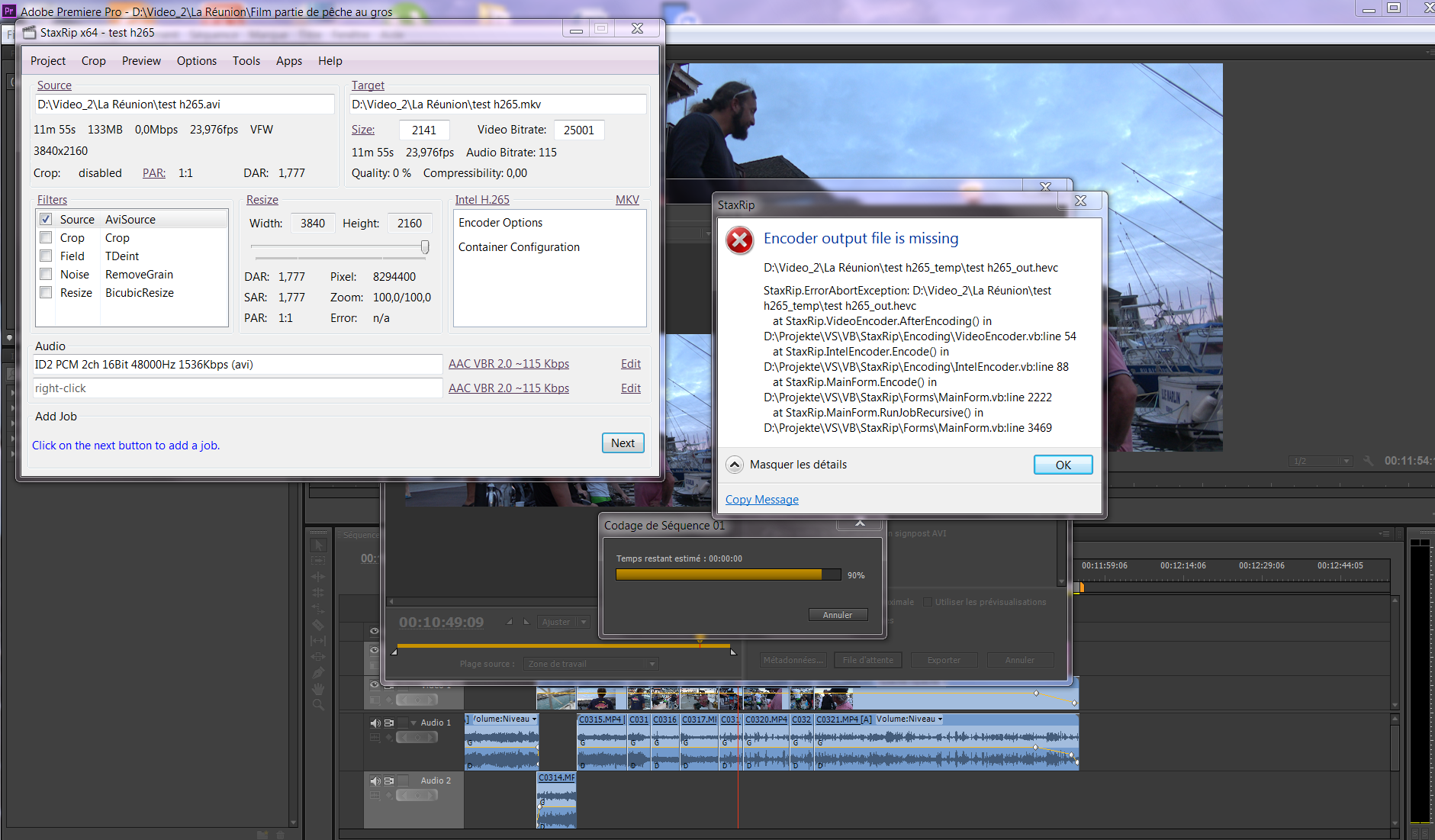Select the Pen tool in Premiere
Image resolution: width=1435 pixels, height=840 pixels.
coord(319,673)
